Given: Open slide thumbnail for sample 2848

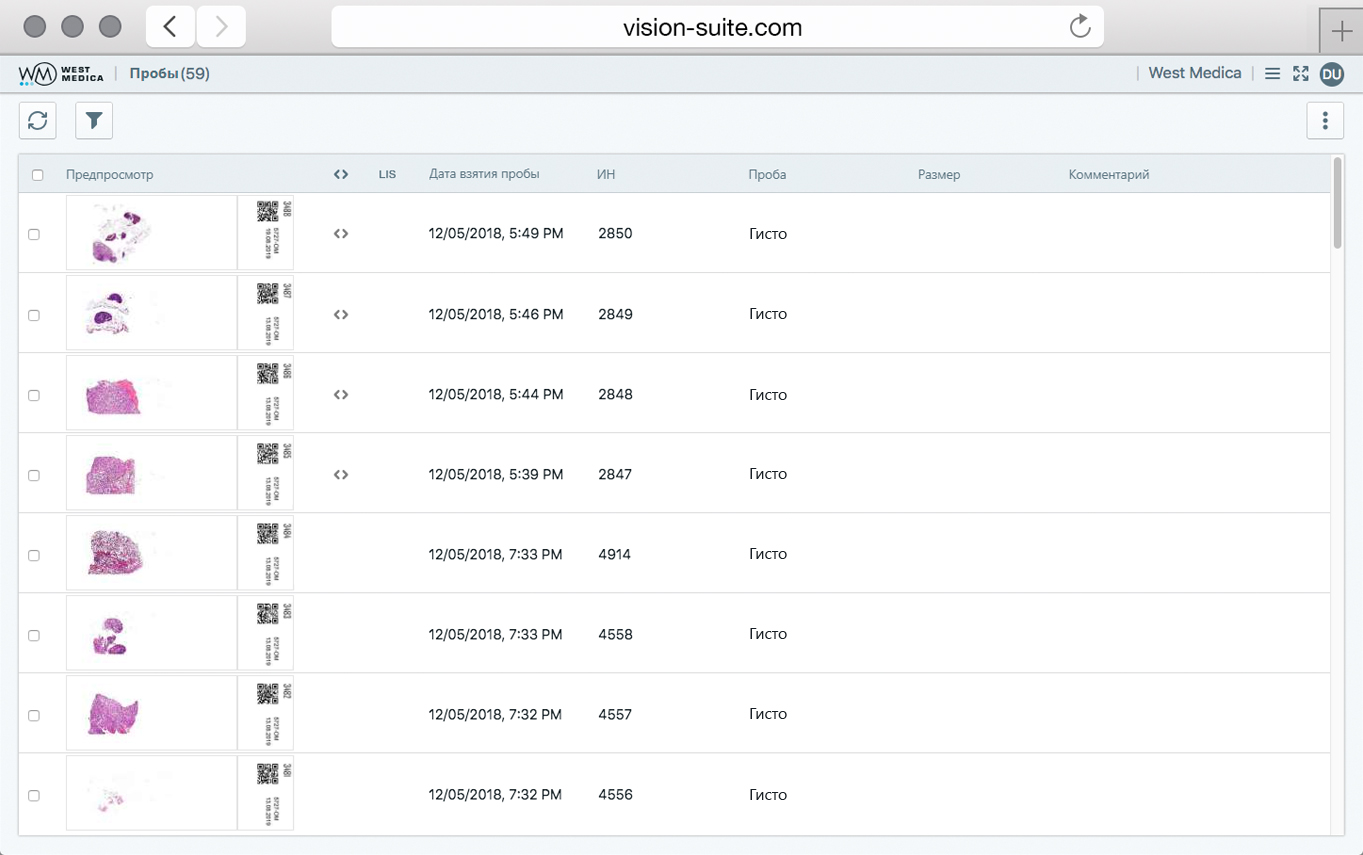Looking at the screenshot, I should coord(151,394).
